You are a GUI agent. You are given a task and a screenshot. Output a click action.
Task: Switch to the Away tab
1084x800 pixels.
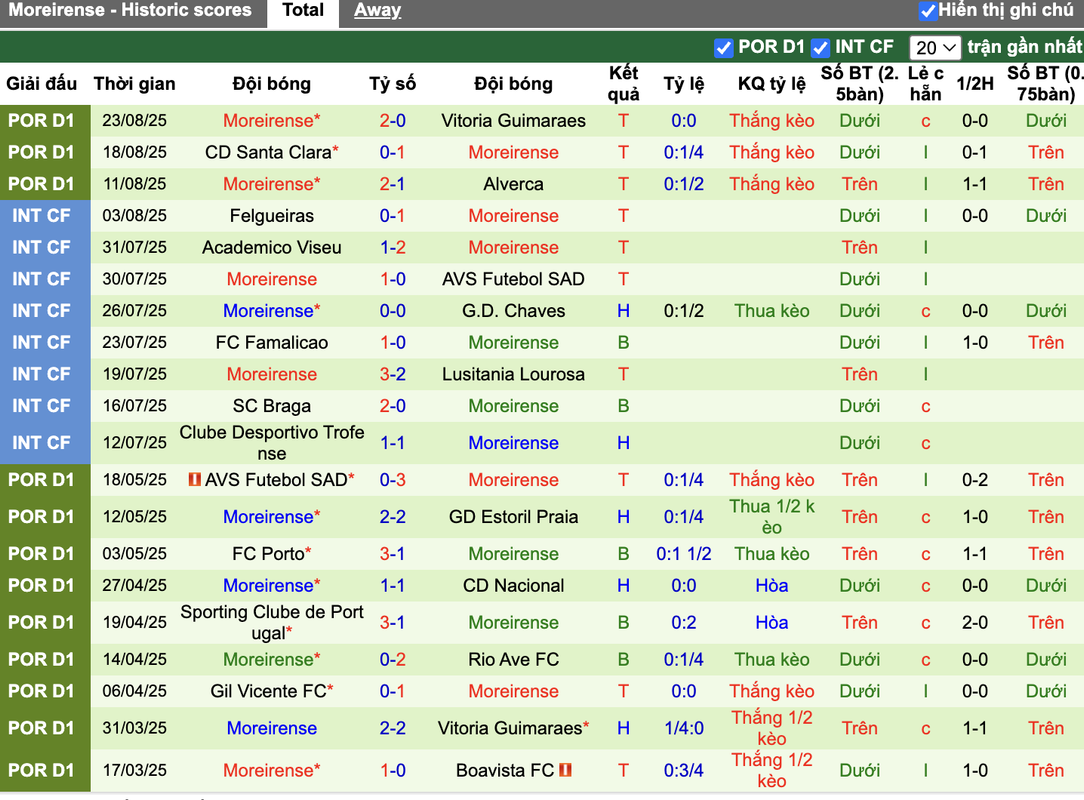click(377, 10)
